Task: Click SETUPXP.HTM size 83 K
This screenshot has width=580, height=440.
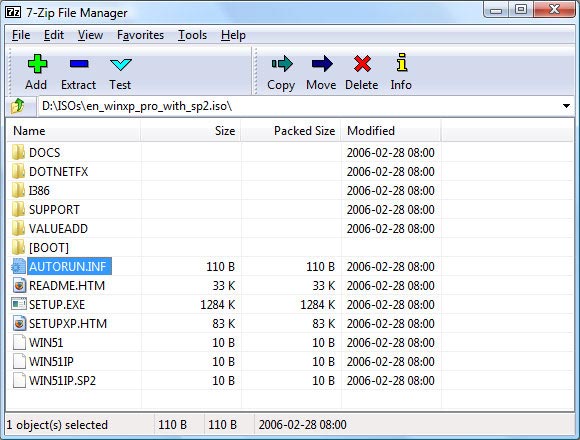Action: 223,324
